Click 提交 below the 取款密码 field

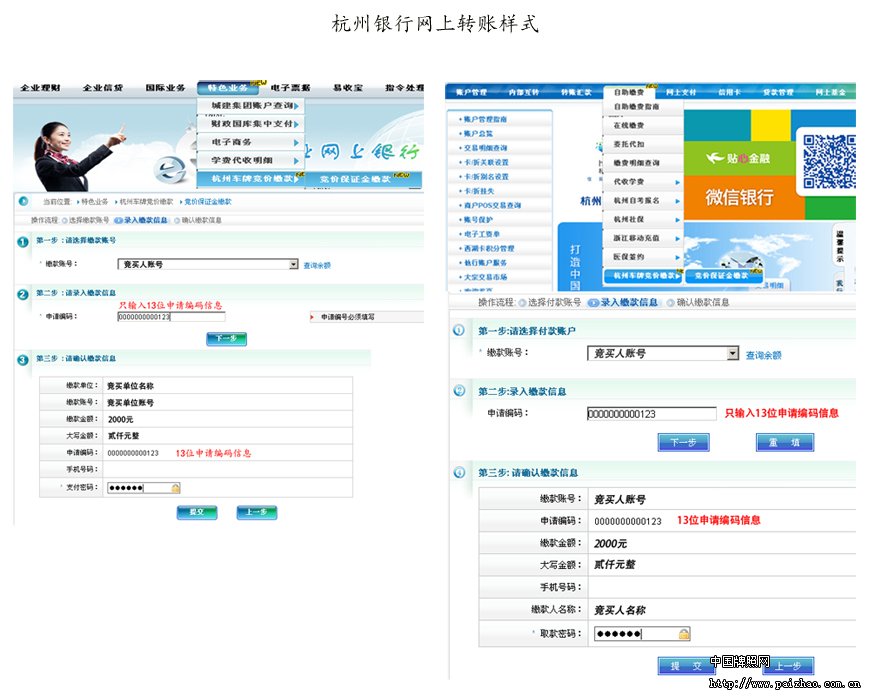click(686, 666)
